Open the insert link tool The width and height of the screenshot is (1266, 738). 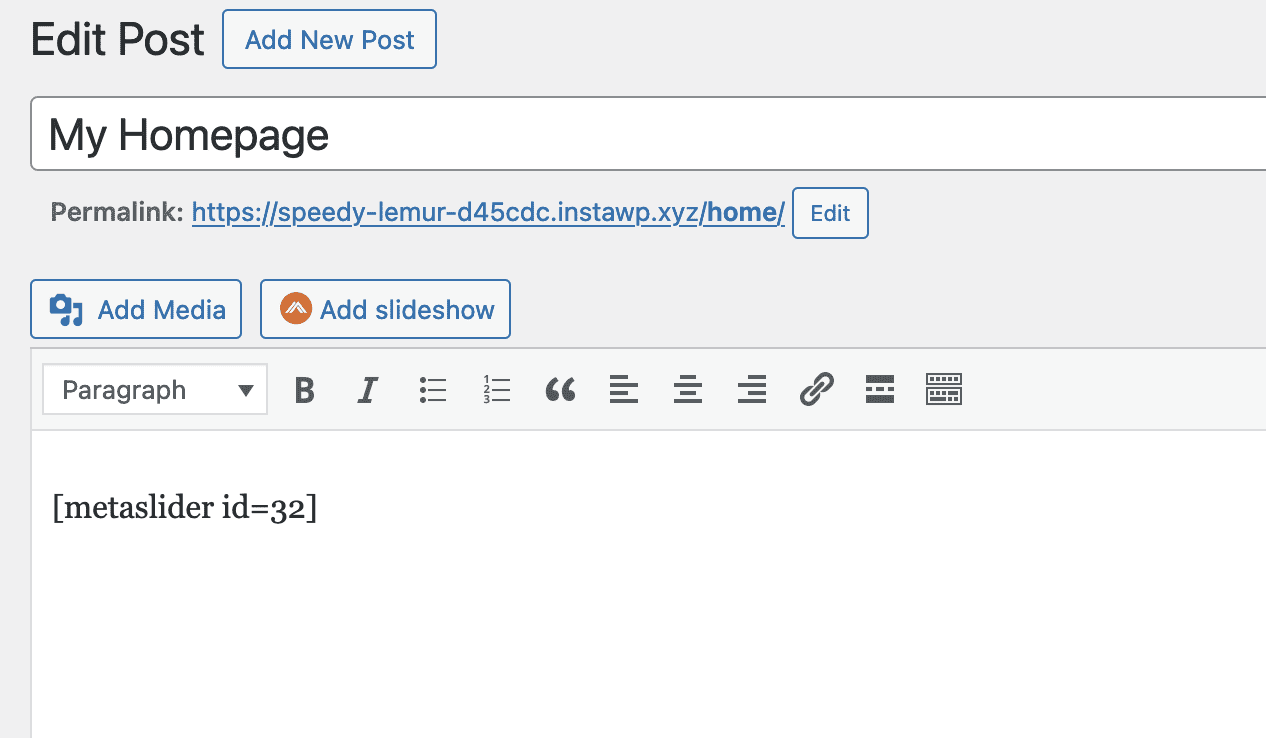(x=816, y=390)
